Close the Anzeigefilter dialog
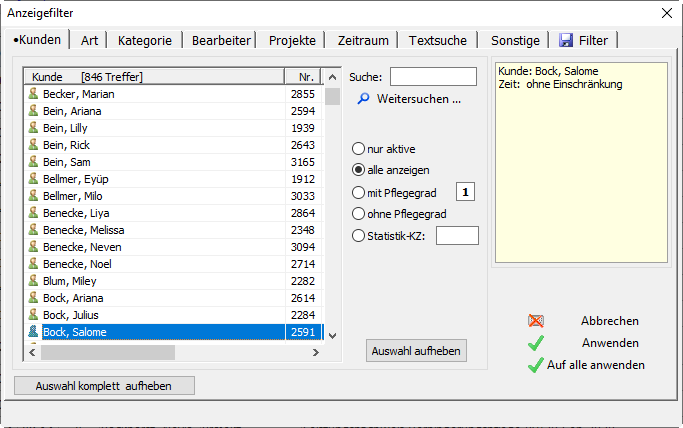The width and height of the screenshot is (683, 428). [666, 13]
